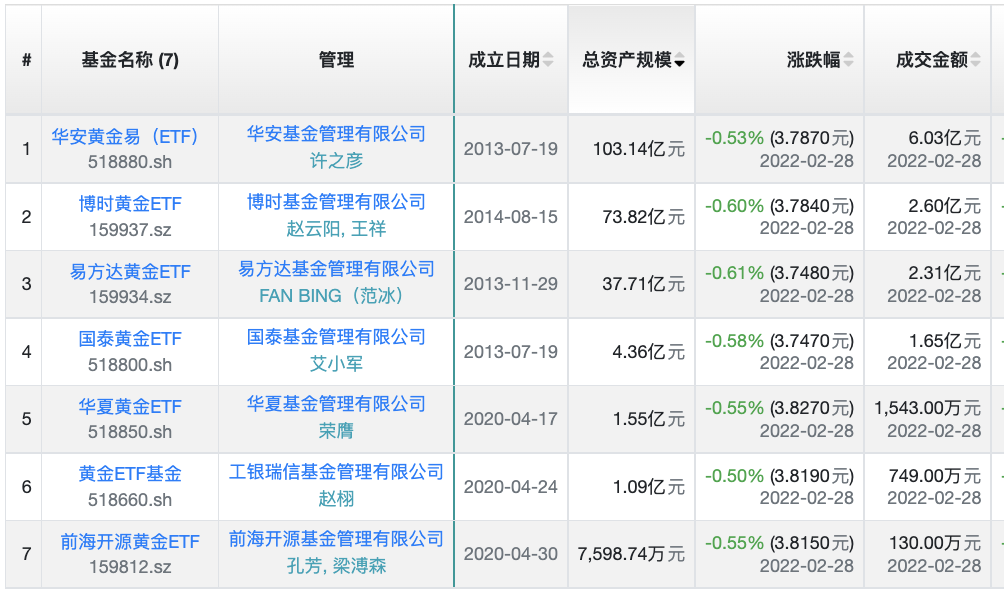
Task: Select turnover 6.03亿元
Action: (x=944, y=138)
